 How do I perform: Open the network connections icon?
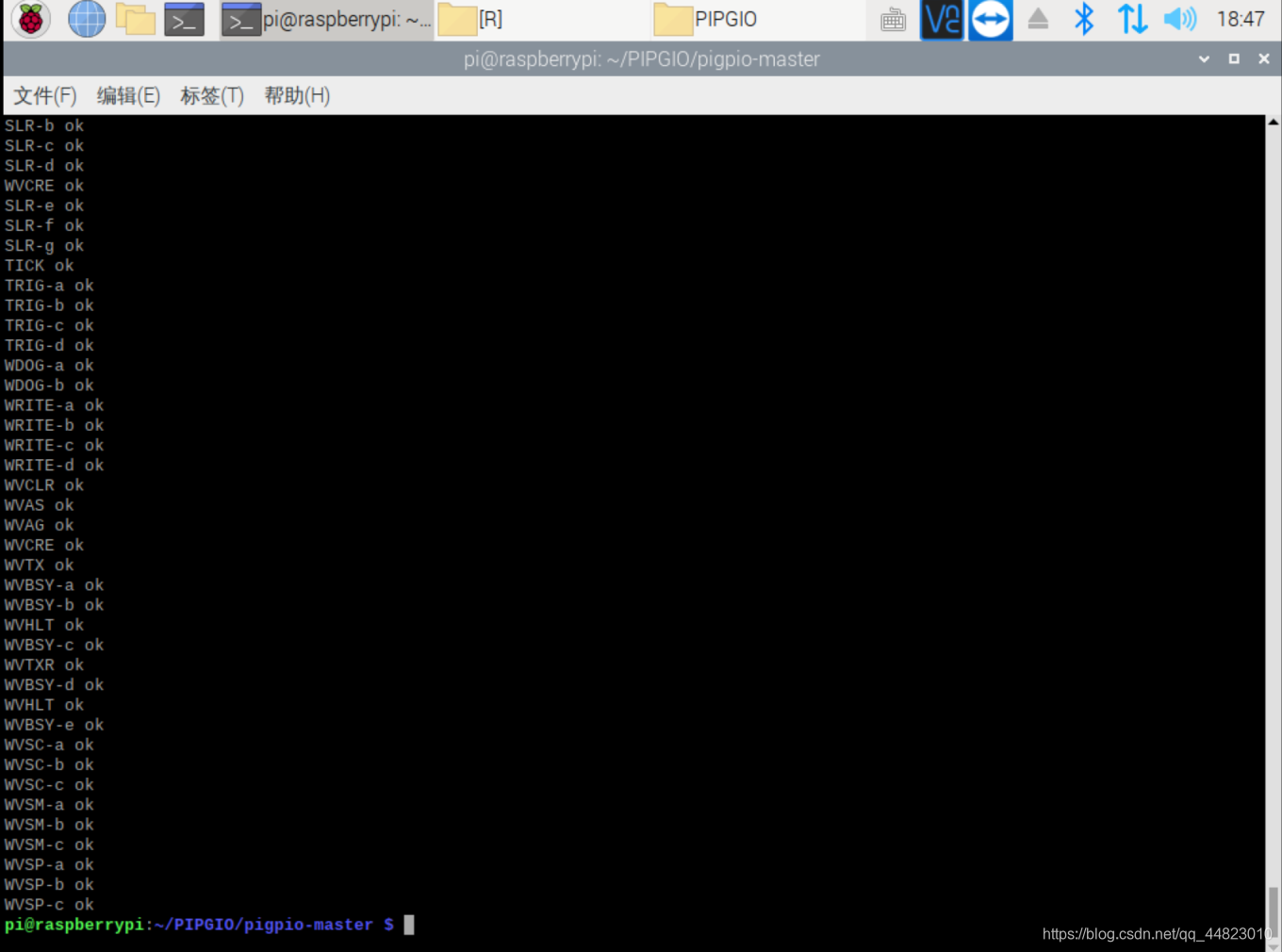(1132, 19)
